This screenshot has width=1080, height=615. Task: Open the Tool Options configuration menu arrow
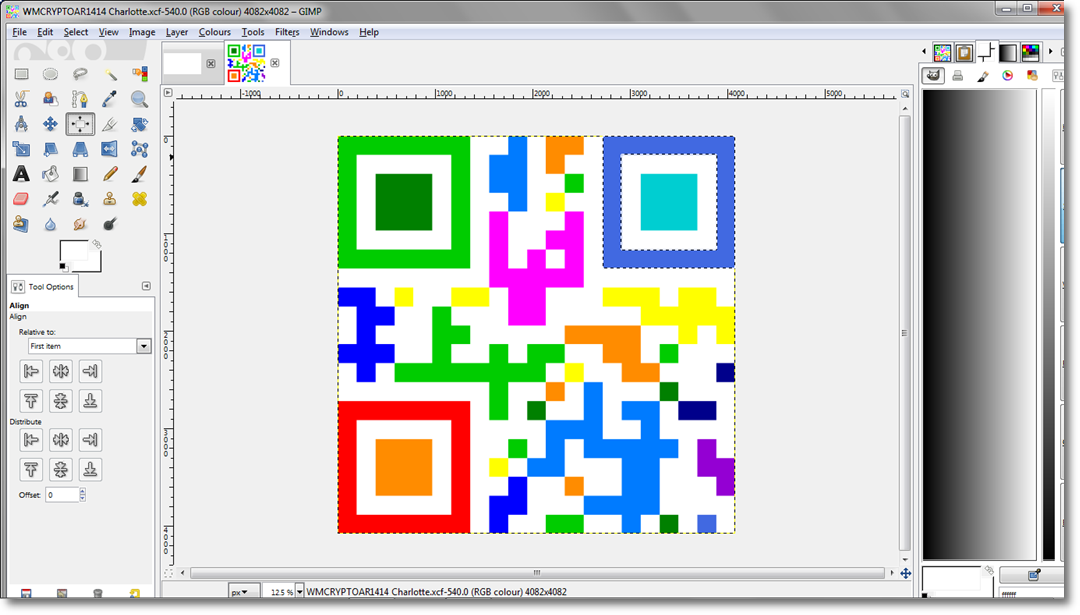(x=146, y=286)
